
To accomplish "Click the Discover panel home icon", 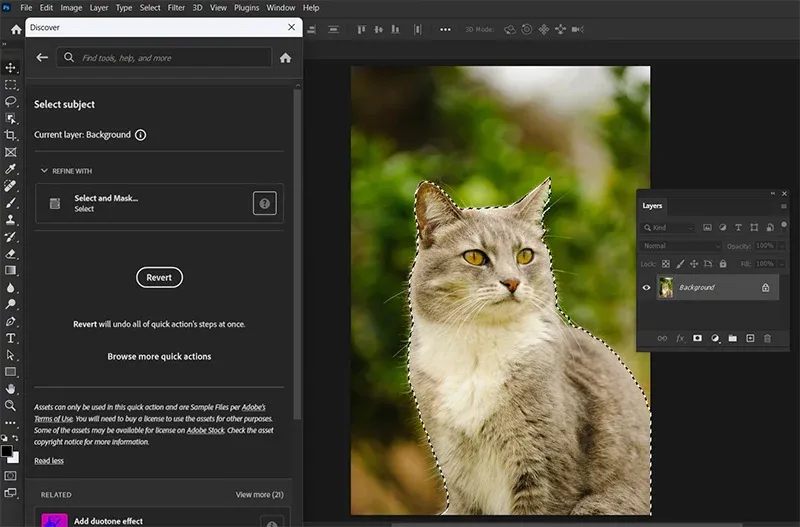I will pos(285,58).
